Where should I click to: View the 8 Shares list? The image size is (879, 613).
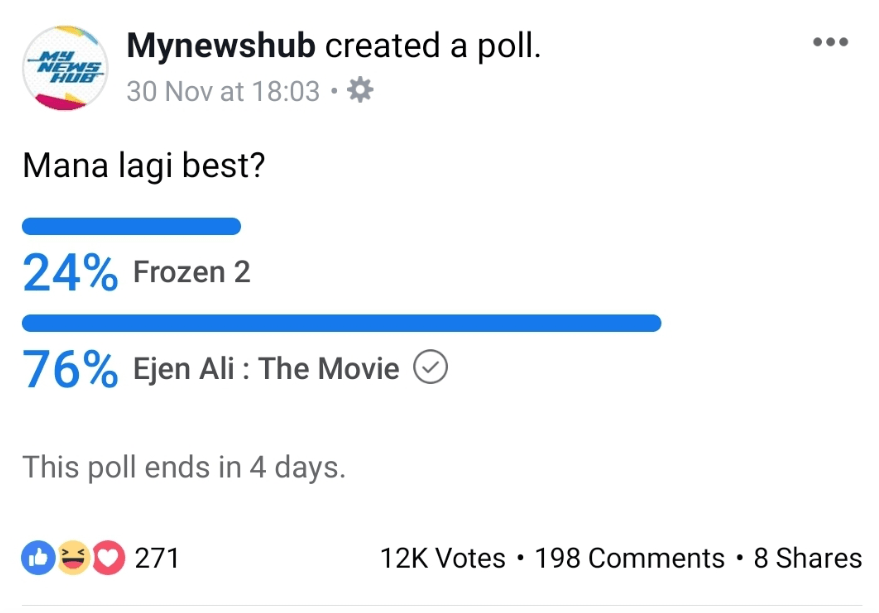[807, 558]
